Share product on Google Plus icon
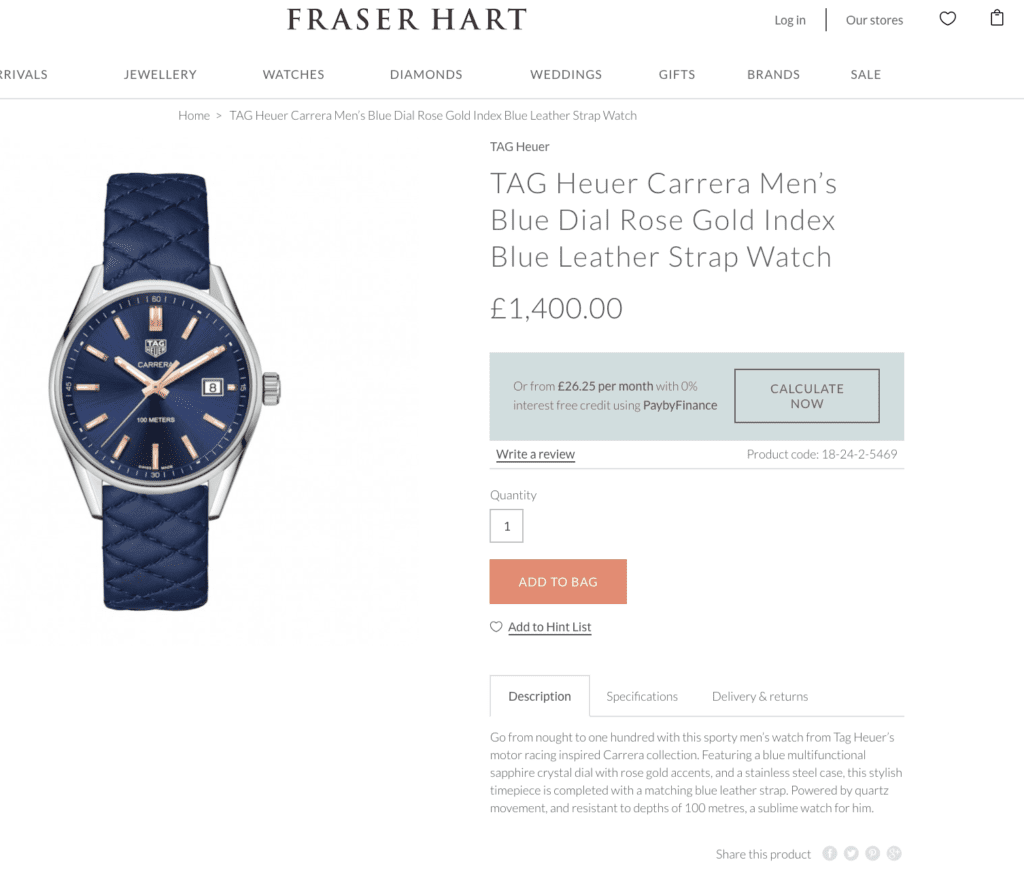Screen dimensions: 1024x883 [894, 854]
